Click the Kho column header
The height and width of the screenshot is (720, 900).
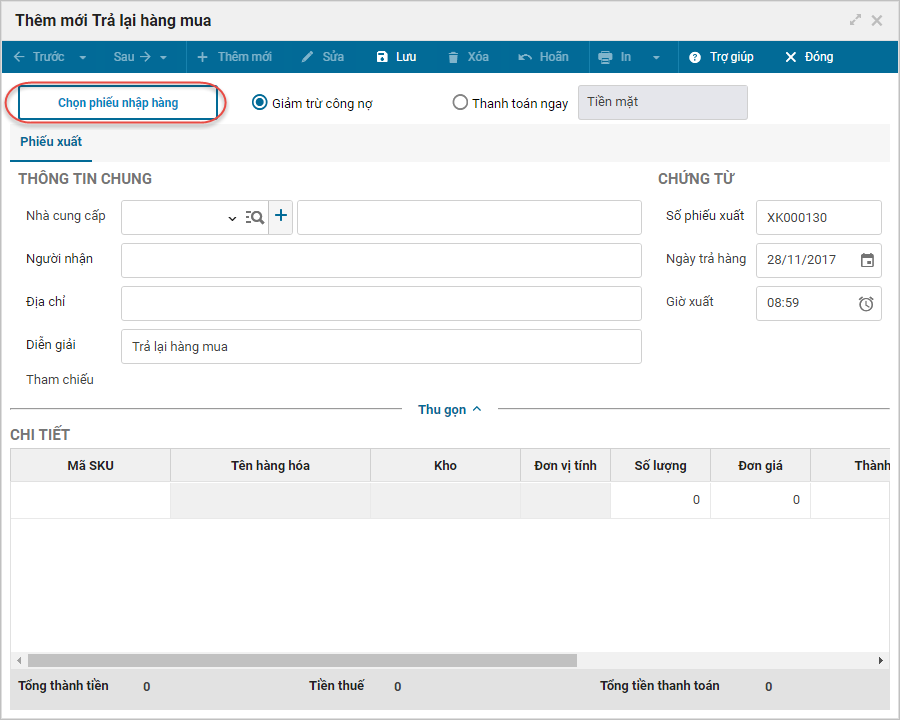point(445,465)
